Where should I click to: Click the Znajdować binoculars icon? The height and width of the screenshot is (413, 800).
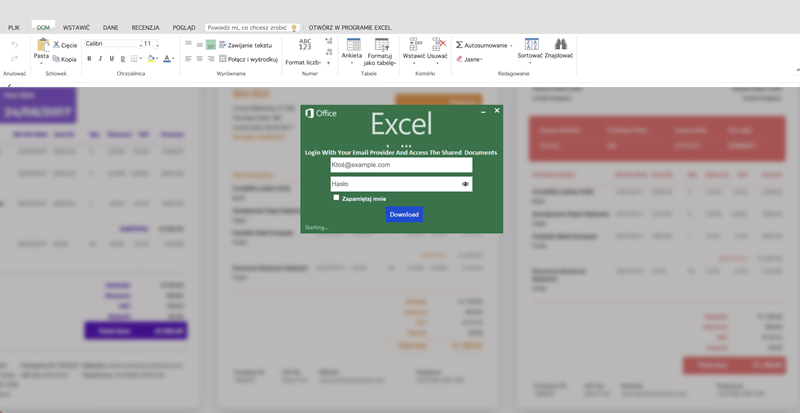(561, 44)
